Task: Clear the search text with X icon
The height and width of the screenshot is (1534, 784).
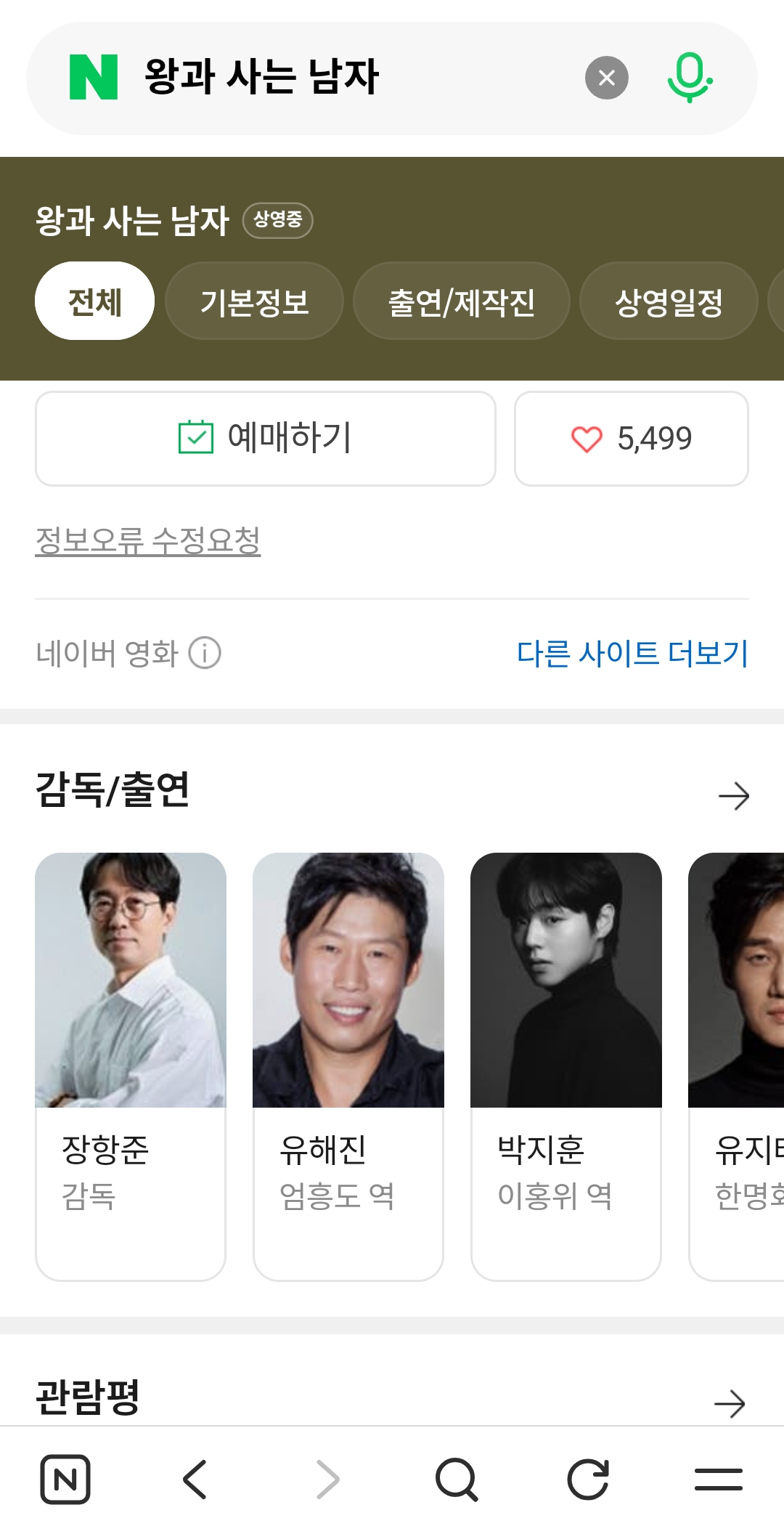Action: tap(607, 78)
